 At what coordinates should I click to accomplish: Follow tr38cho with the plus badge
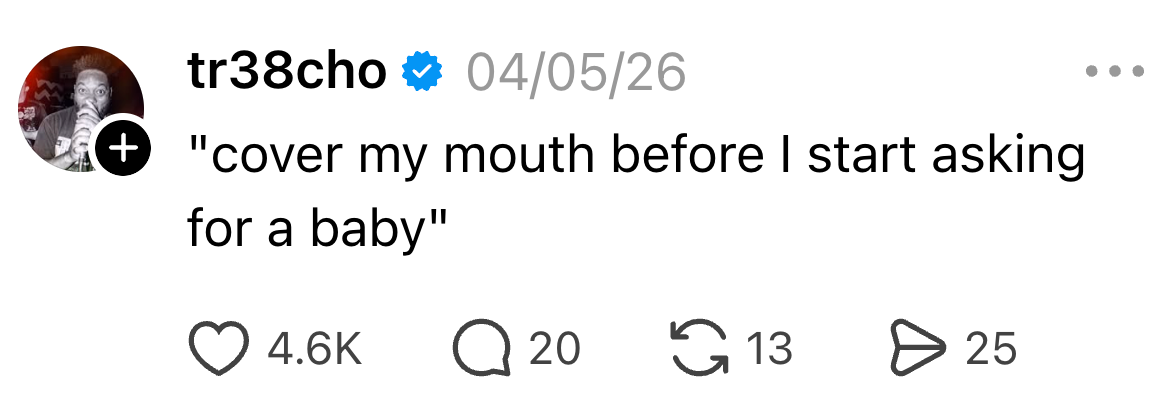[123, 150]
